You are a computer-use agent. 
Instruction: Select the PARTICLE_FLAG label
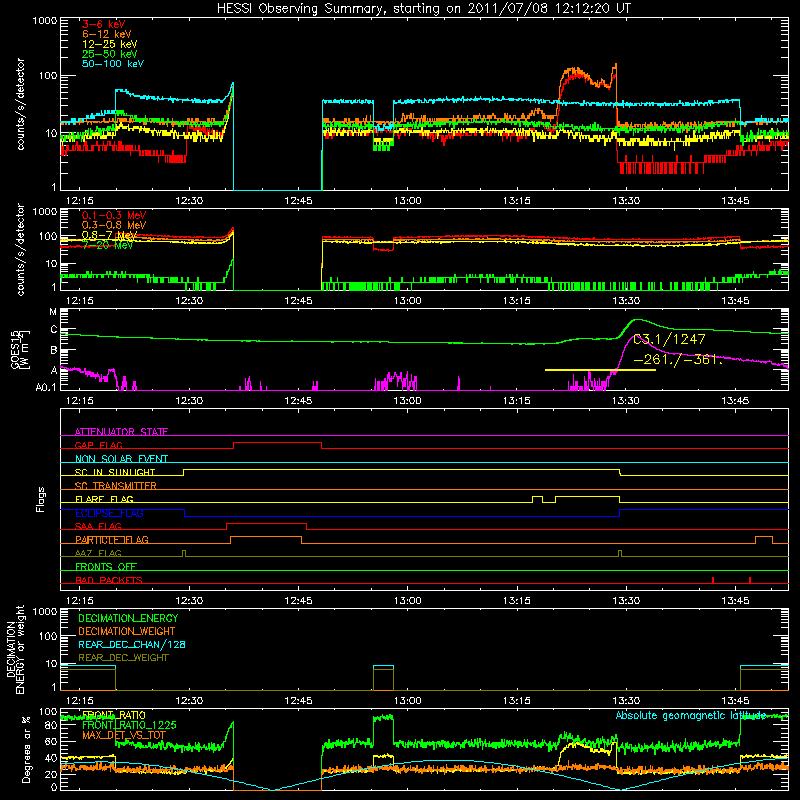coord(112,539)
